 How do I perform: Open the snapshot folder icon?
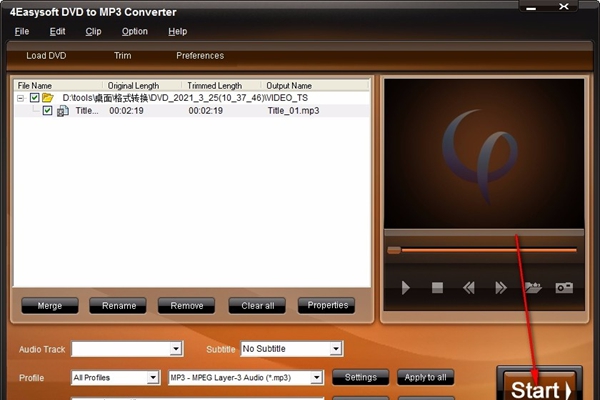coord(533,287)
